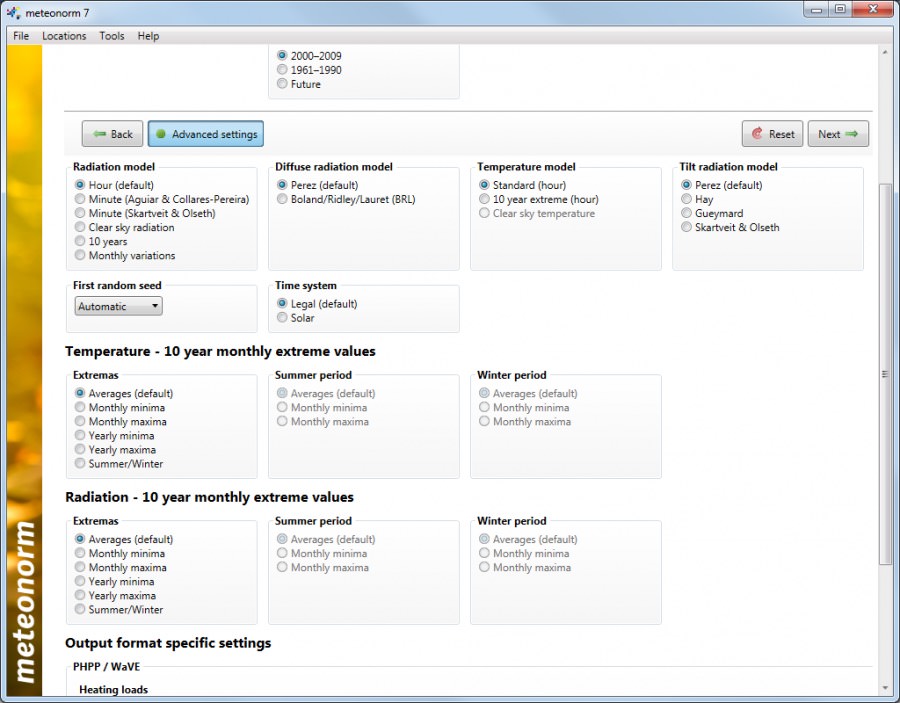The height and width of the screenshot is (703, 900).
Task: Open the Locations menu
Action: [64, 36]
